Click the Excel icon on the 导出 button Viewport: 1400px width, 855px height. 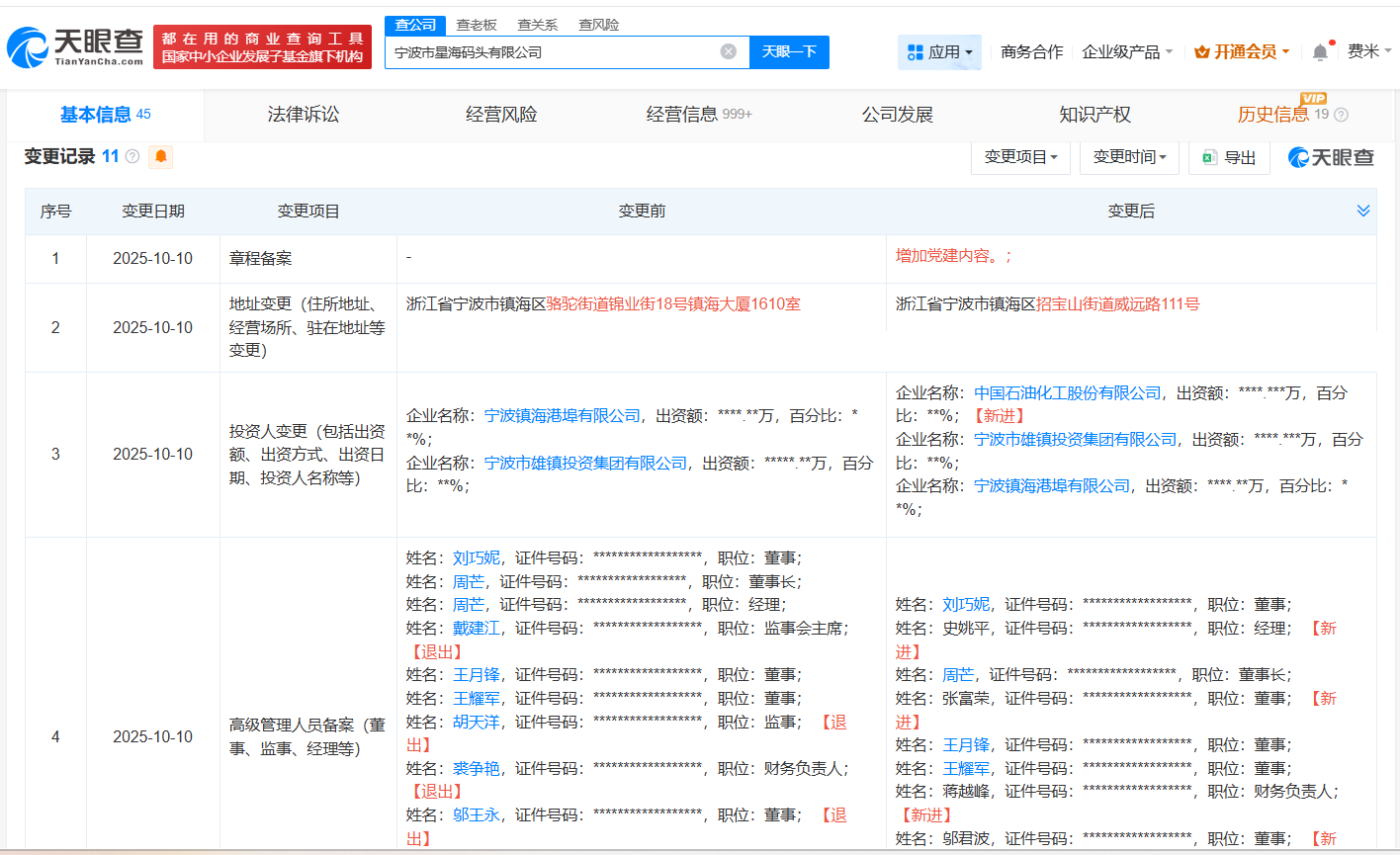pos(1209,157)
